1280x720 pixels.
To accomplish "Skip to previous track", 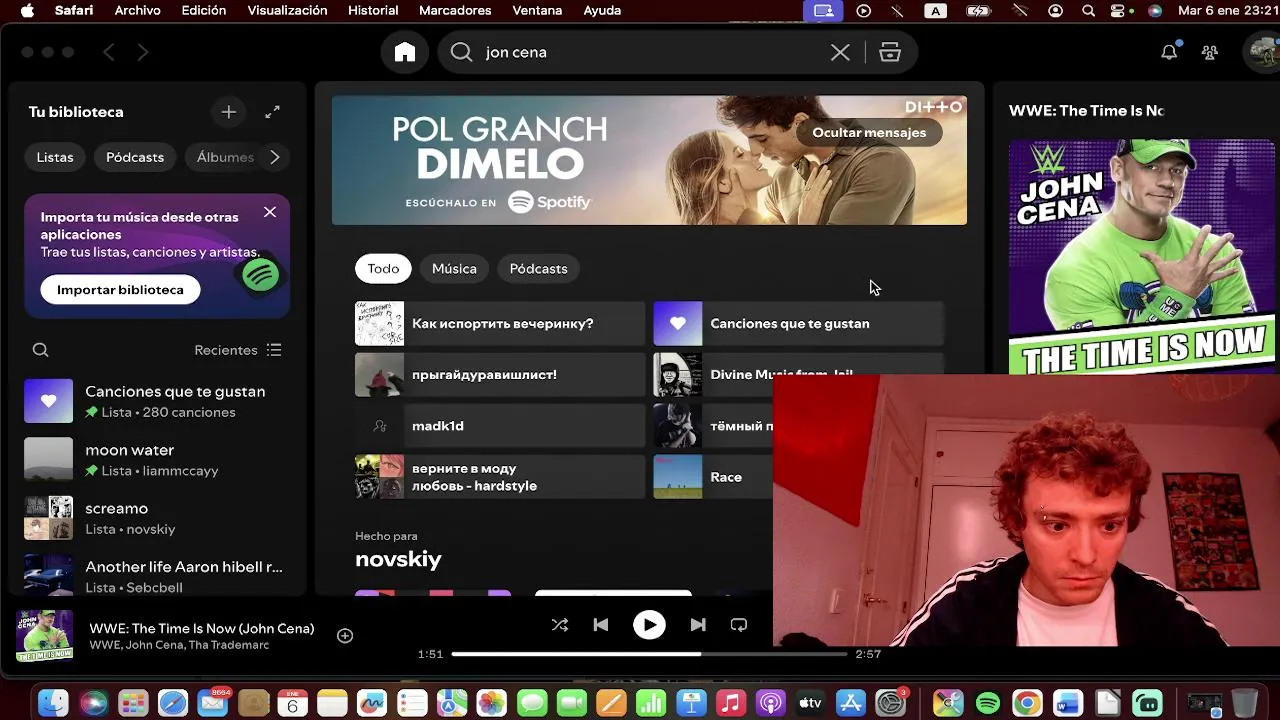I will coord(601,625).
